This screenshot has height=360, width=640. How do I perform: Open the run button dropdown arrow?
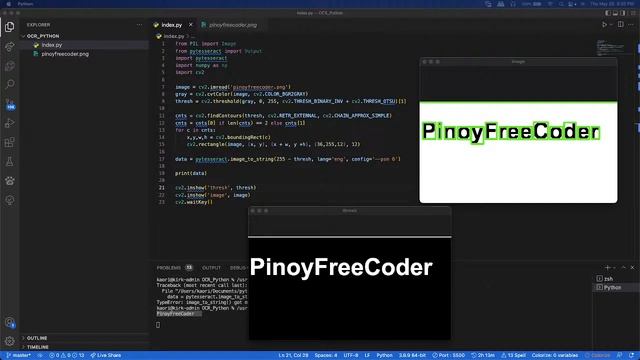click(611, 24)
